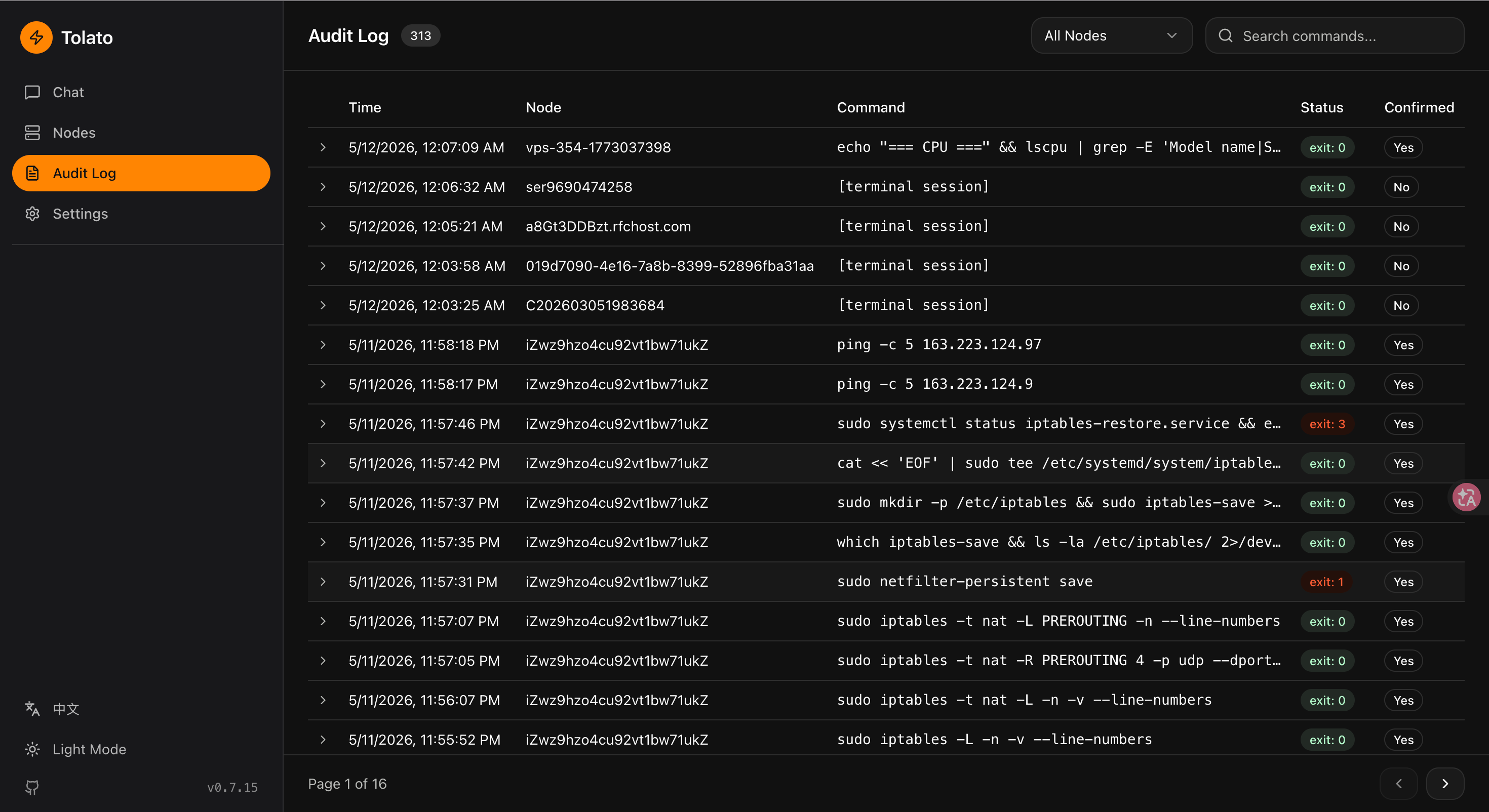Open the All Nodes filter dropdown
Image resolution: width=1489 pixels, height=812 pixels.
tap(1112, 36)
